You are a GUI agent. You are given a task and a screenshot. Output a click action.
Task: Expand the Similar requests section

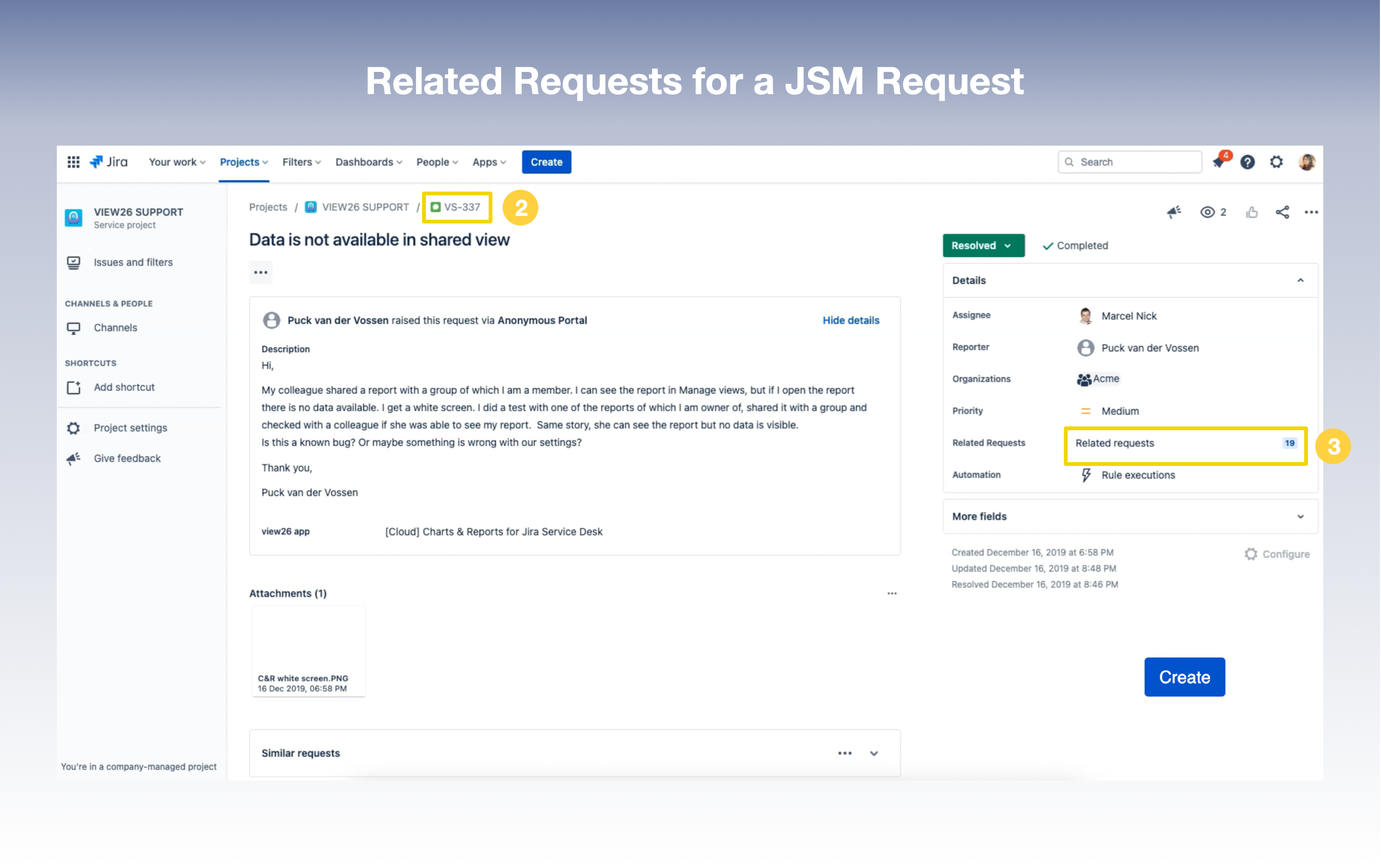[873, 753]
